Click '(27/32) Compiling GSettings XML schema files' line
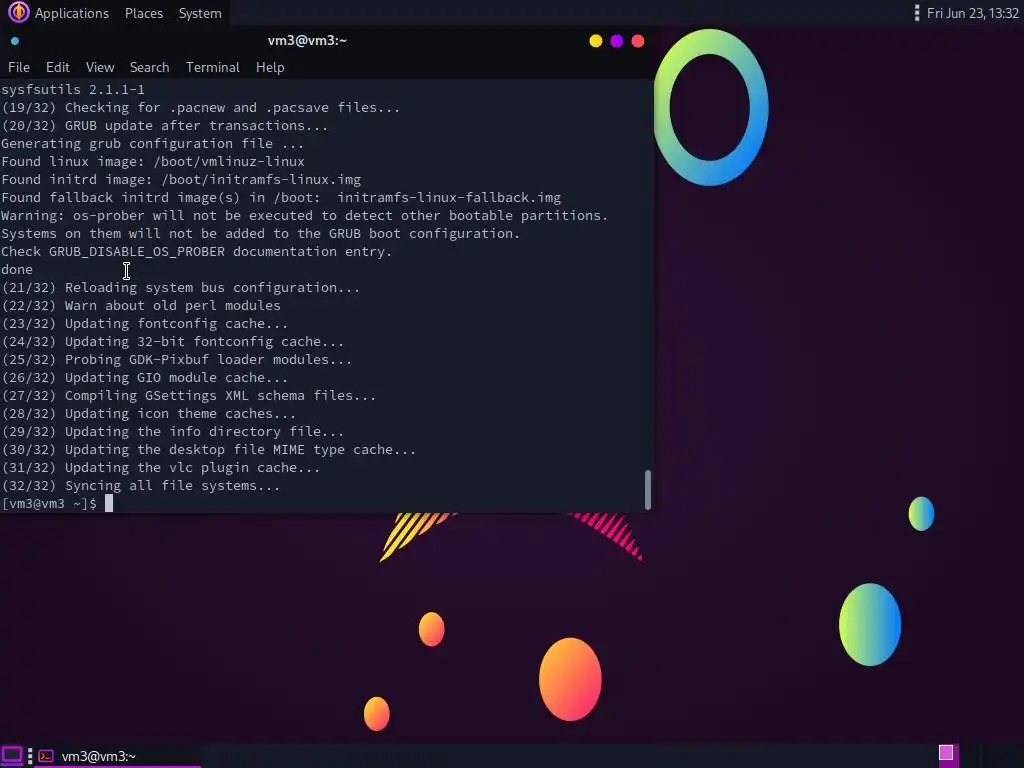This screenshot has height=768, width=1024. click(189, 396)
